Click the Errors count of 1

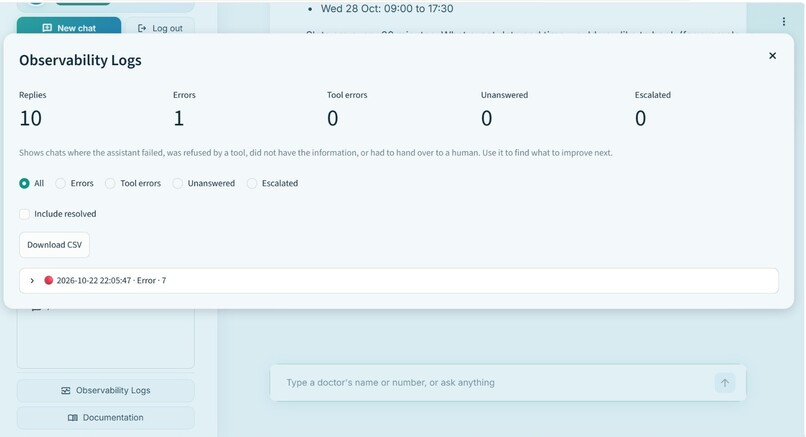[178, 118]
